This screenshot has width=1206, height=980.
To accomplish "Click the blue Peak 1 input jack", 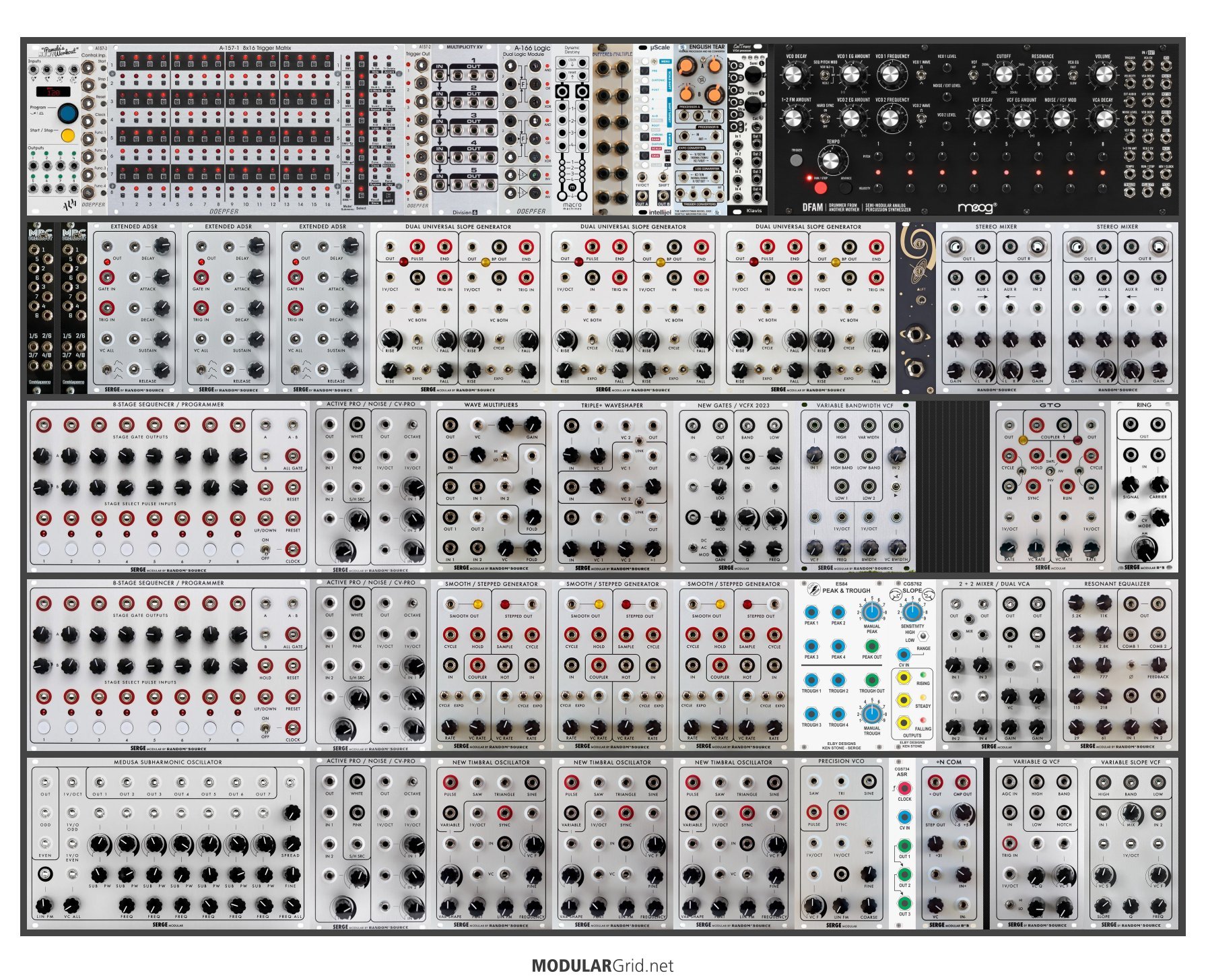I will [x=811, y=612].
